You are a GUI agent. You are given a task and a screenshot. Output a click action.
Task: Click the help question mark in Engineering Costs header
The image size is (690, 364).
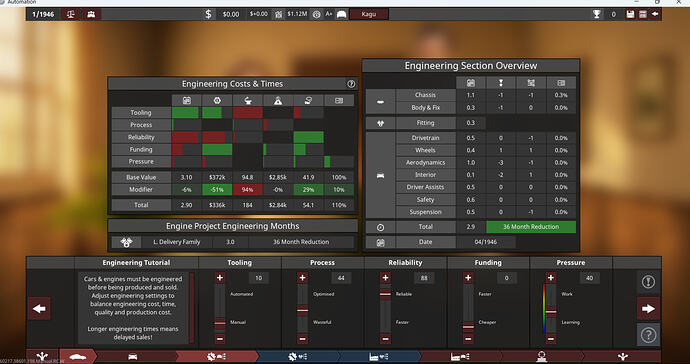[x=351, y=84]
